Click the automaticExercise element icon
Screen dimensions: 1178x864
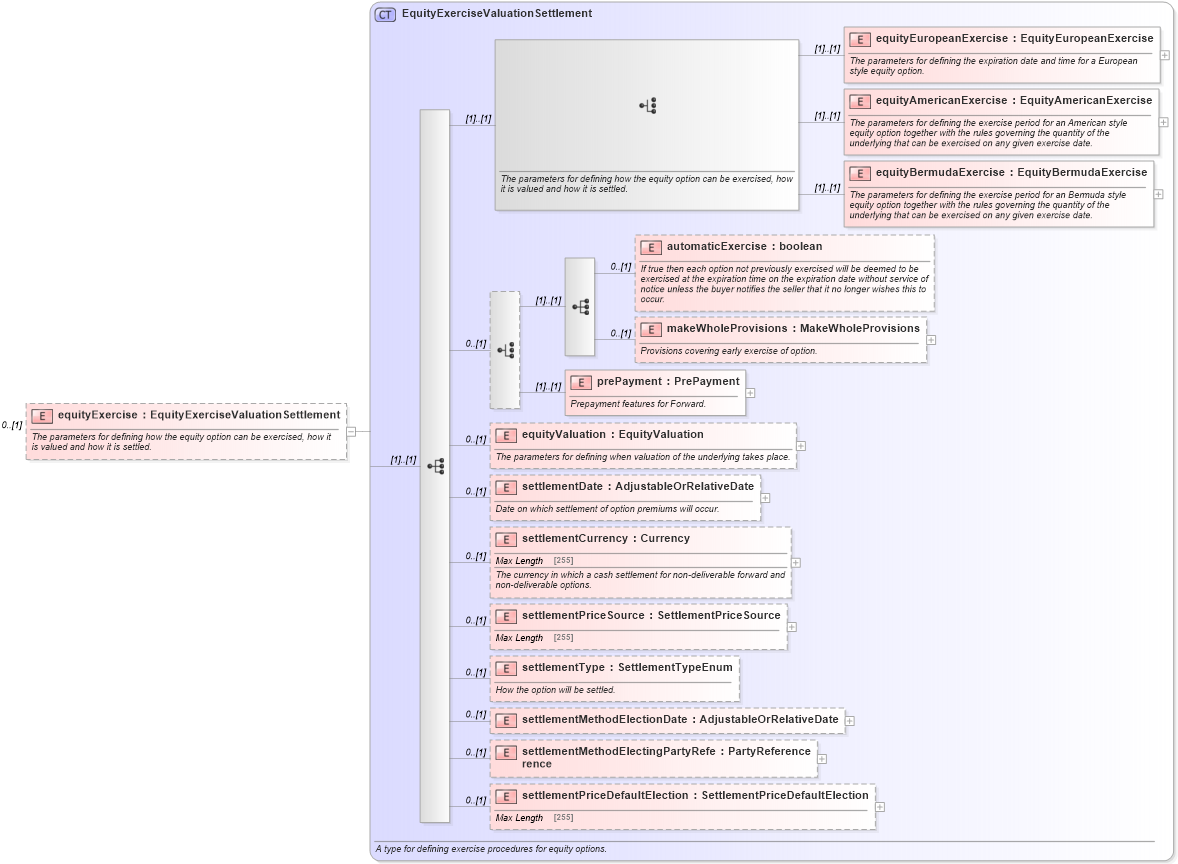[650, 246]
